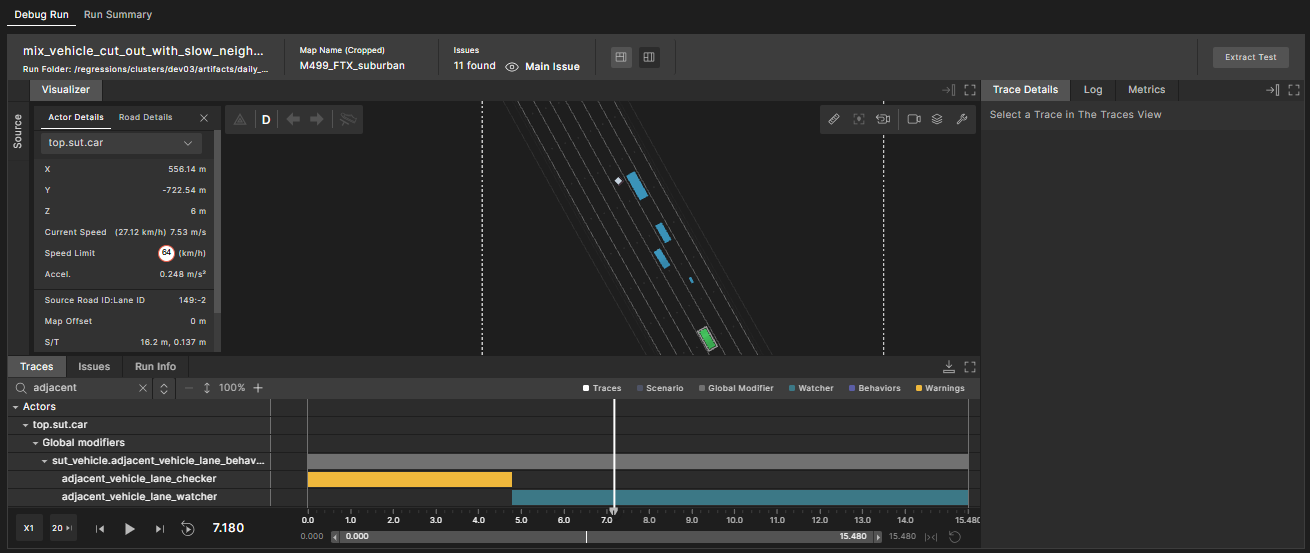Download traces using the download icon
Image resolution: width=1310 pixels, height=553 pixels.
[x=949, y=367]
